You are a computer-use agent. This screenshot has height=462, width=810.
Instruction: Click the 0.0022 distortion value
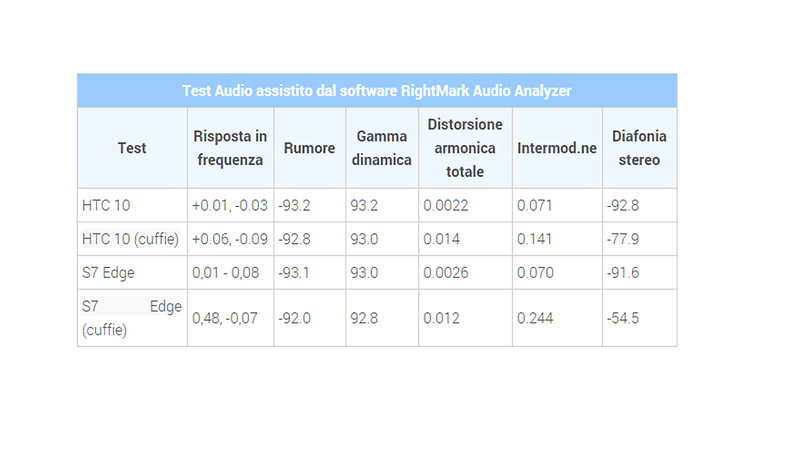click(x=446, y=206)
